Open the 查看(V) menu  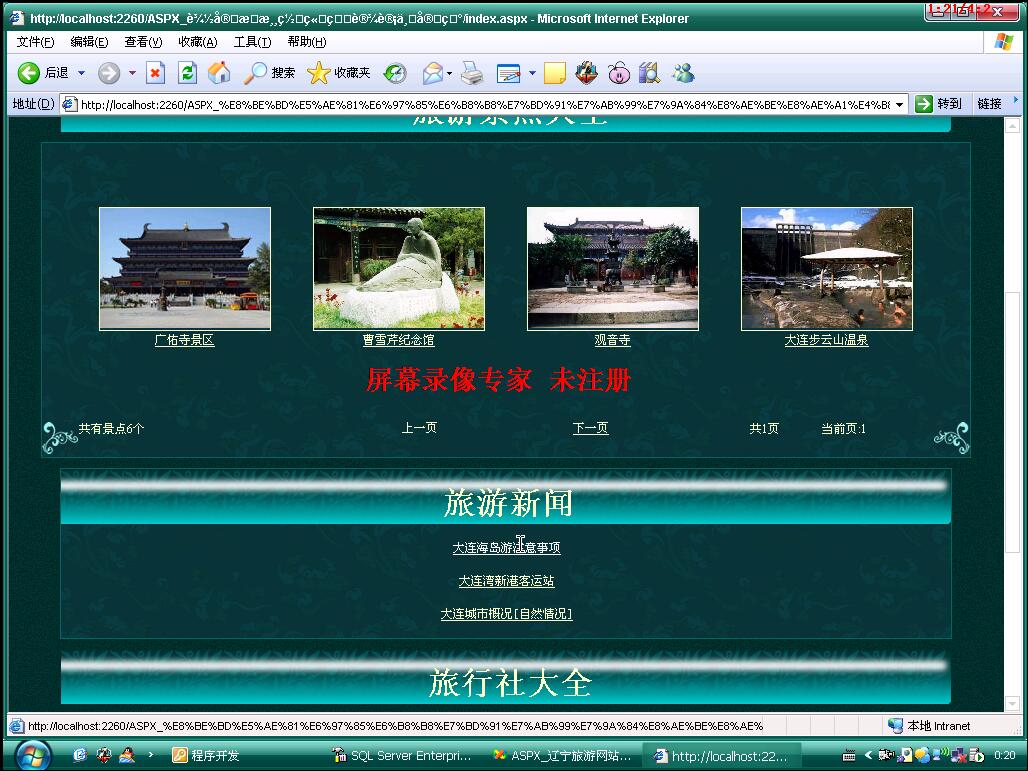tap(143, 42)
